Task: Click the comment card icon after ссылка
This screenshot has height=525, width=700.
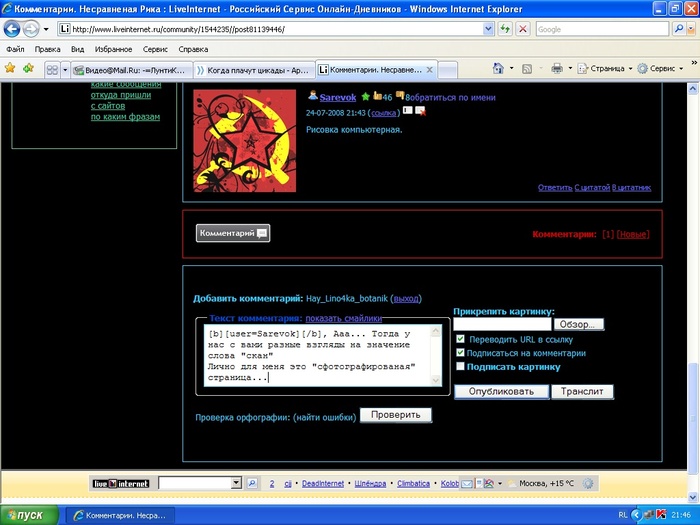Action: (x=408, y=110)
